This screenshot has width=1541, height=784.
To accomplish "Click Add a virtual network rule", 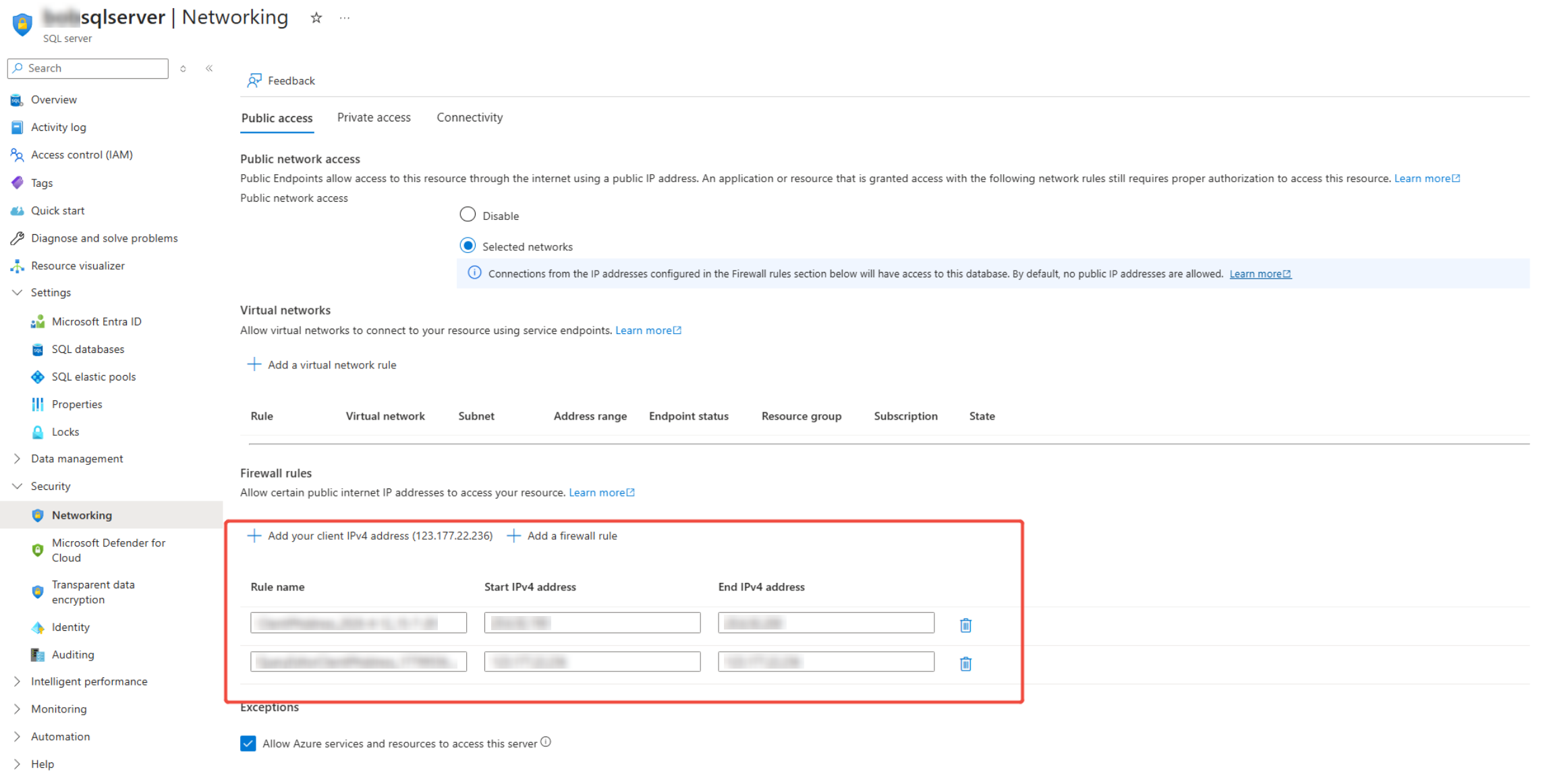I will pyautogui.click(x=322, y=365).
